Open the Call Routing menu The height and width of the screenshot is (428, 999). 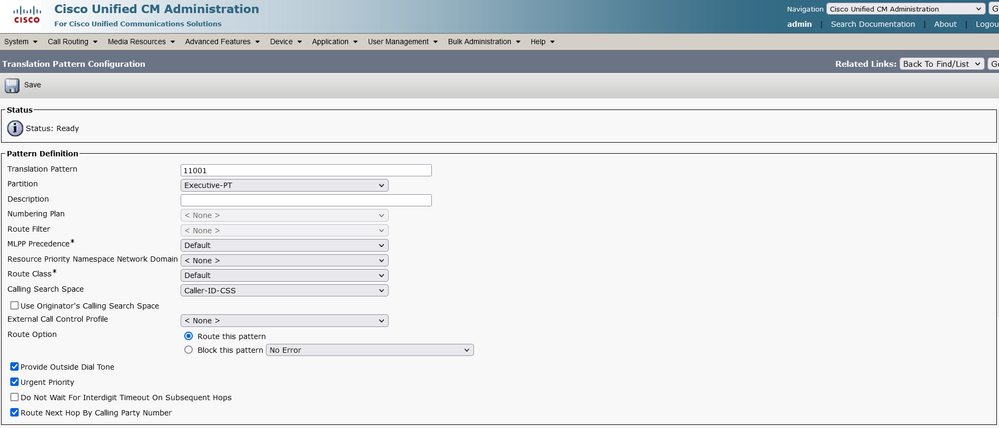[x=73, y=41]
